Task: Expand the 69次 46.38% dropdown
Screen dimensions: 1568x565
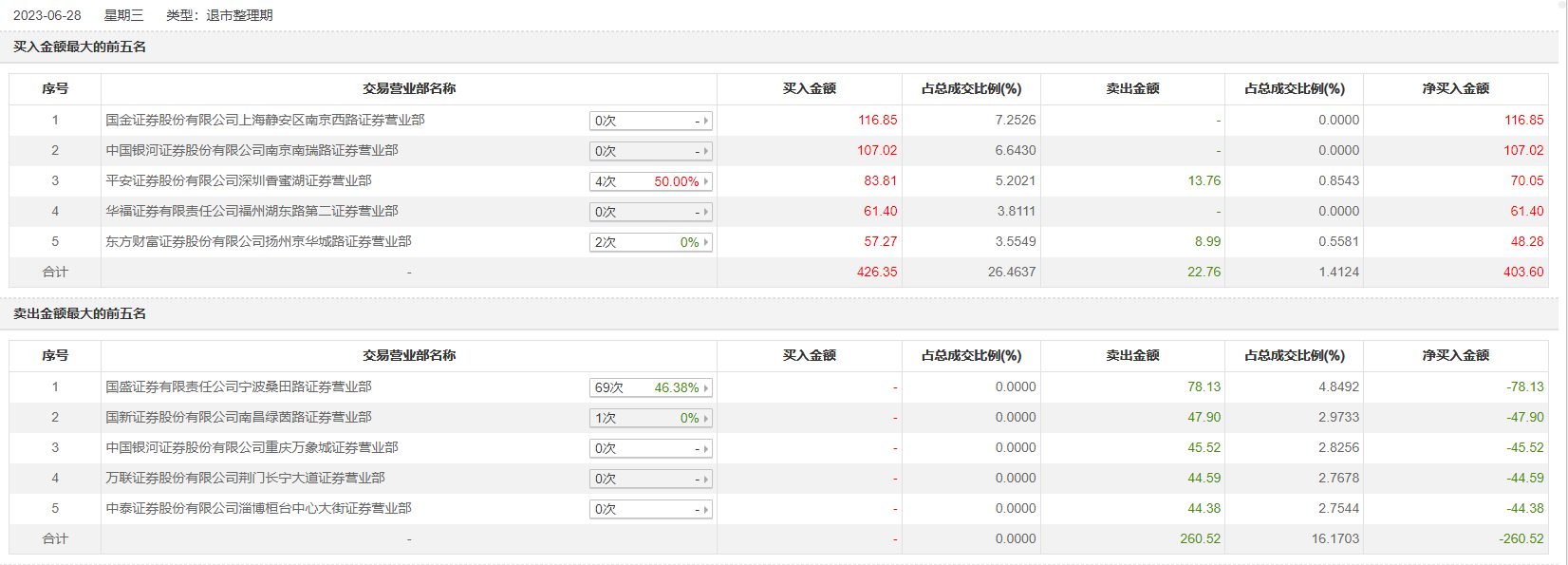Action: tap(650, 387)
